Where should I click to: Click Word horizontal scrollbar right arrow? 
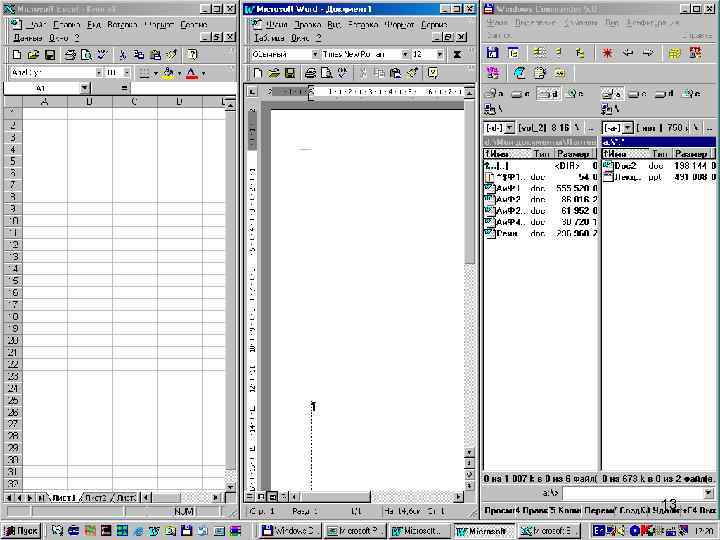(x=458, y=496)
